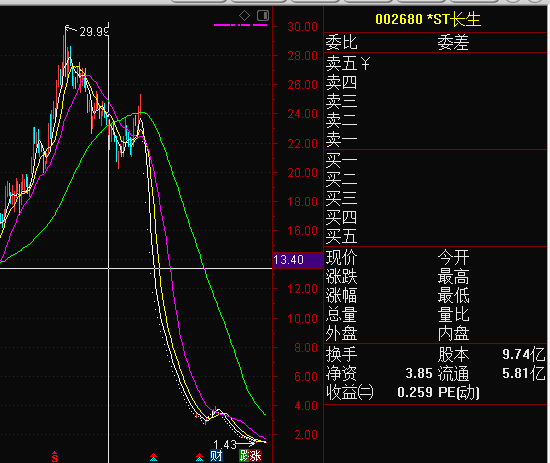550x463 pixels.
Task: Click the ¥ symbol next to 卖五
Action: coord(365,64)
